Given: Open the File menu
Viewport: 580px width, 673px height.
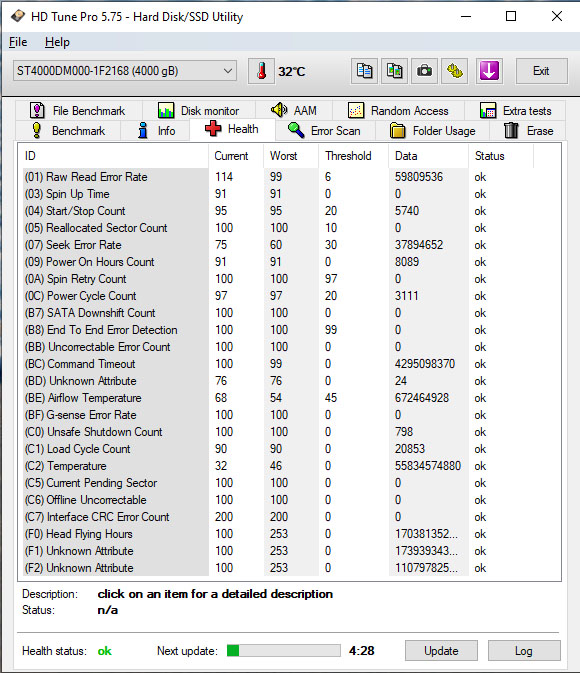Looking at the screenshot, I should tap(18, 42).
